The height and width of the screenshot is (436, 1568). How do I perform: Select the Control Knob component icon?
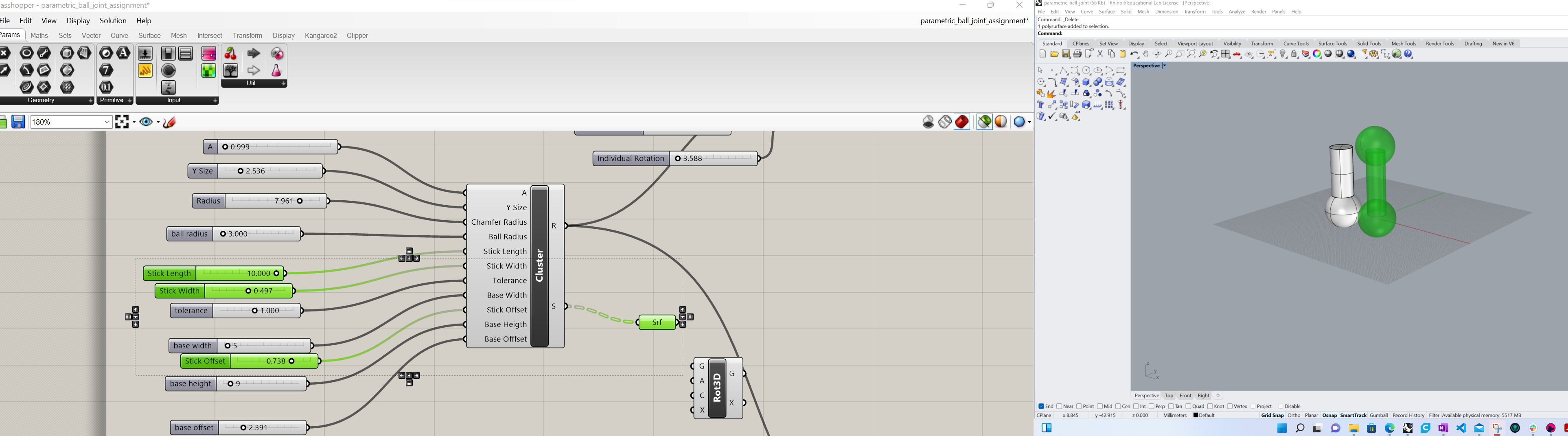tap(169, 71)
